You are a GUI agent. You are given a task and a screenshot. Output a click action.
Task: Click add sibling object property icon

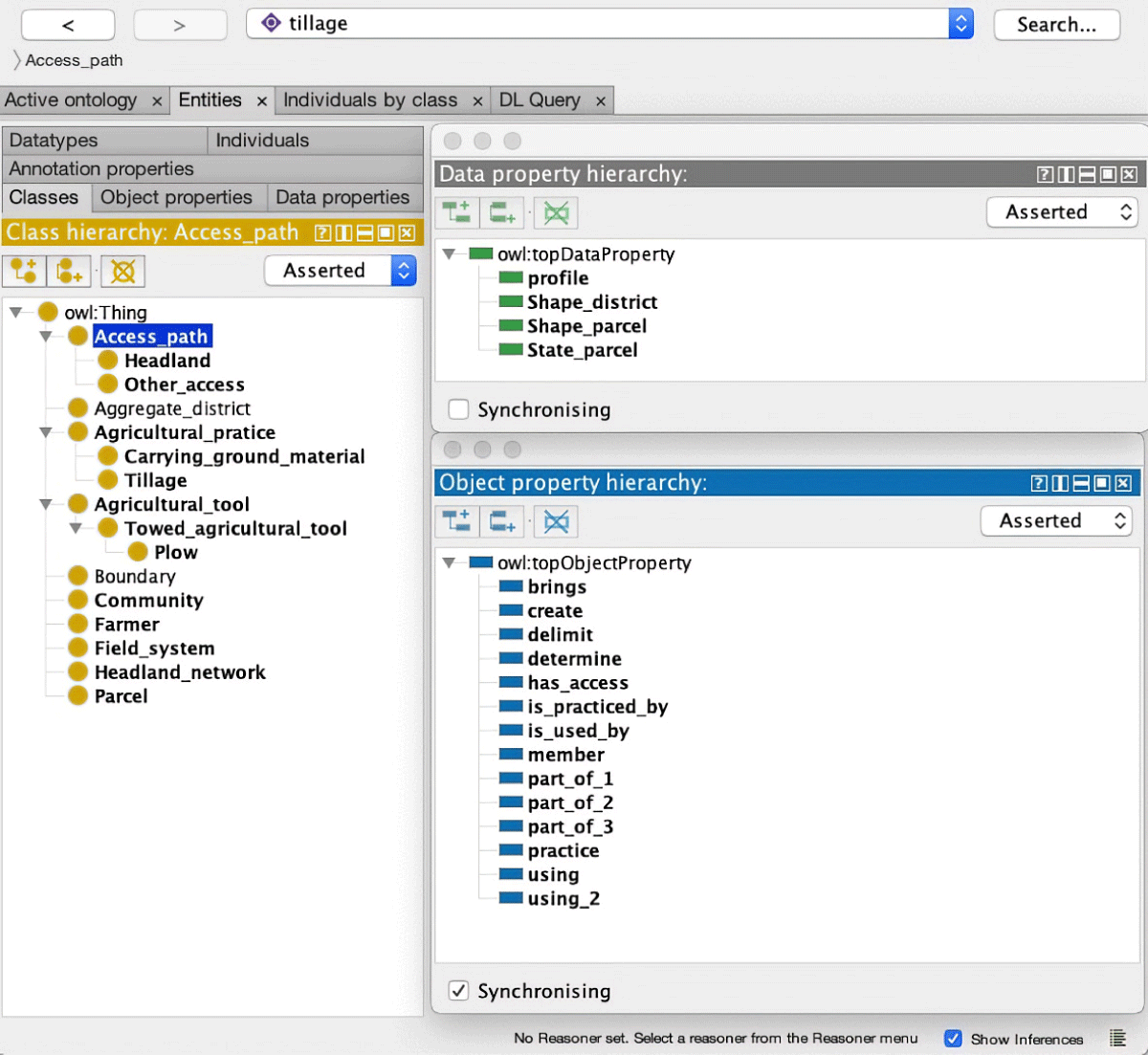pyautogui.click(x=502, y=521)
